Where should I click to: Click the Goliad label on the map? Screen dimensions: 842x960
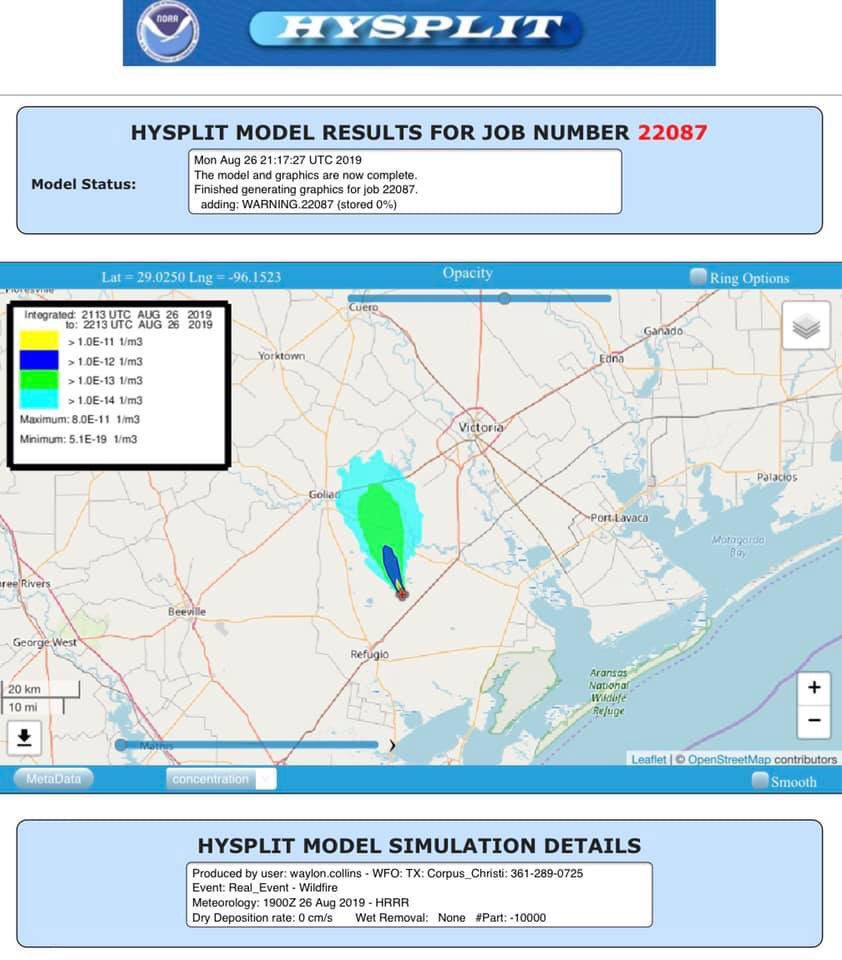tap(324, 494)
